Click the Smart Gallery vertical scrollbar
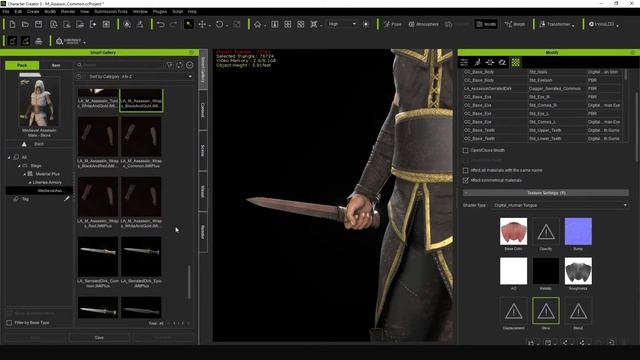 tap(189, 282)
